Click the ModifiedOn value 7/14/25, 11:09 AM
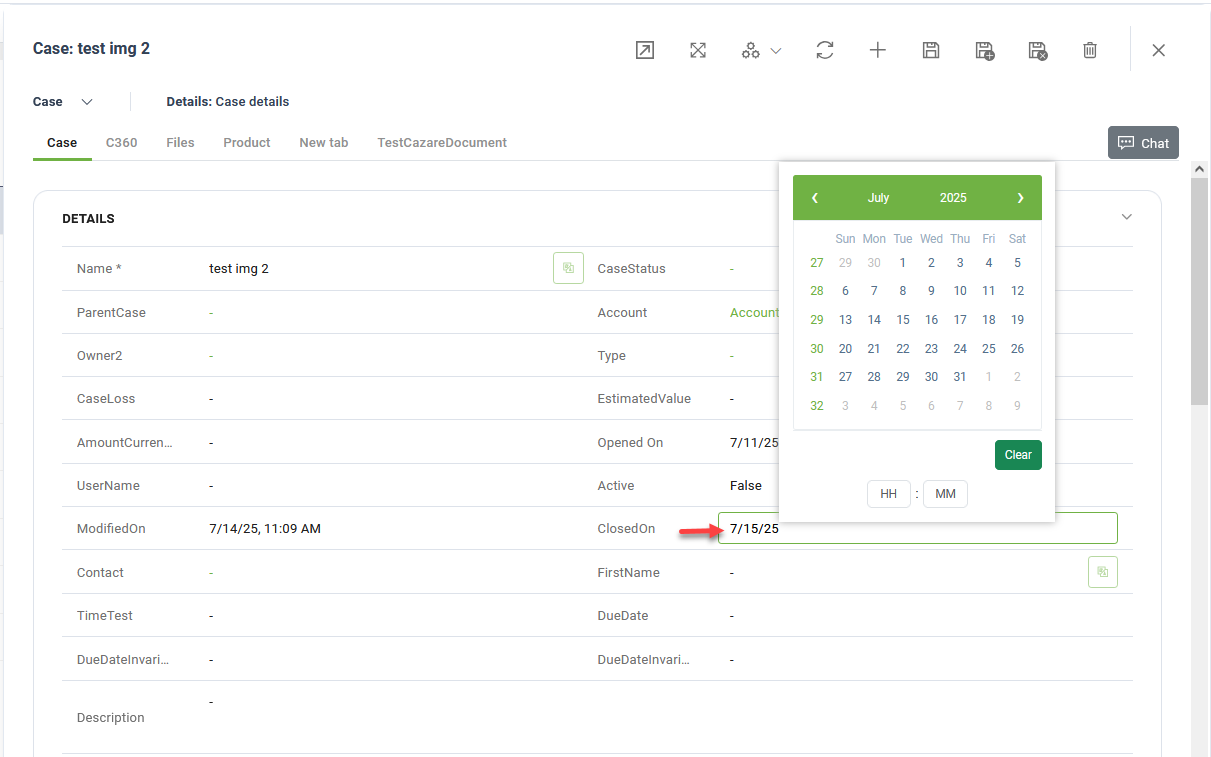Image resolution: width=1211 pixels, height=757 pixels. [x=265, y=529]
